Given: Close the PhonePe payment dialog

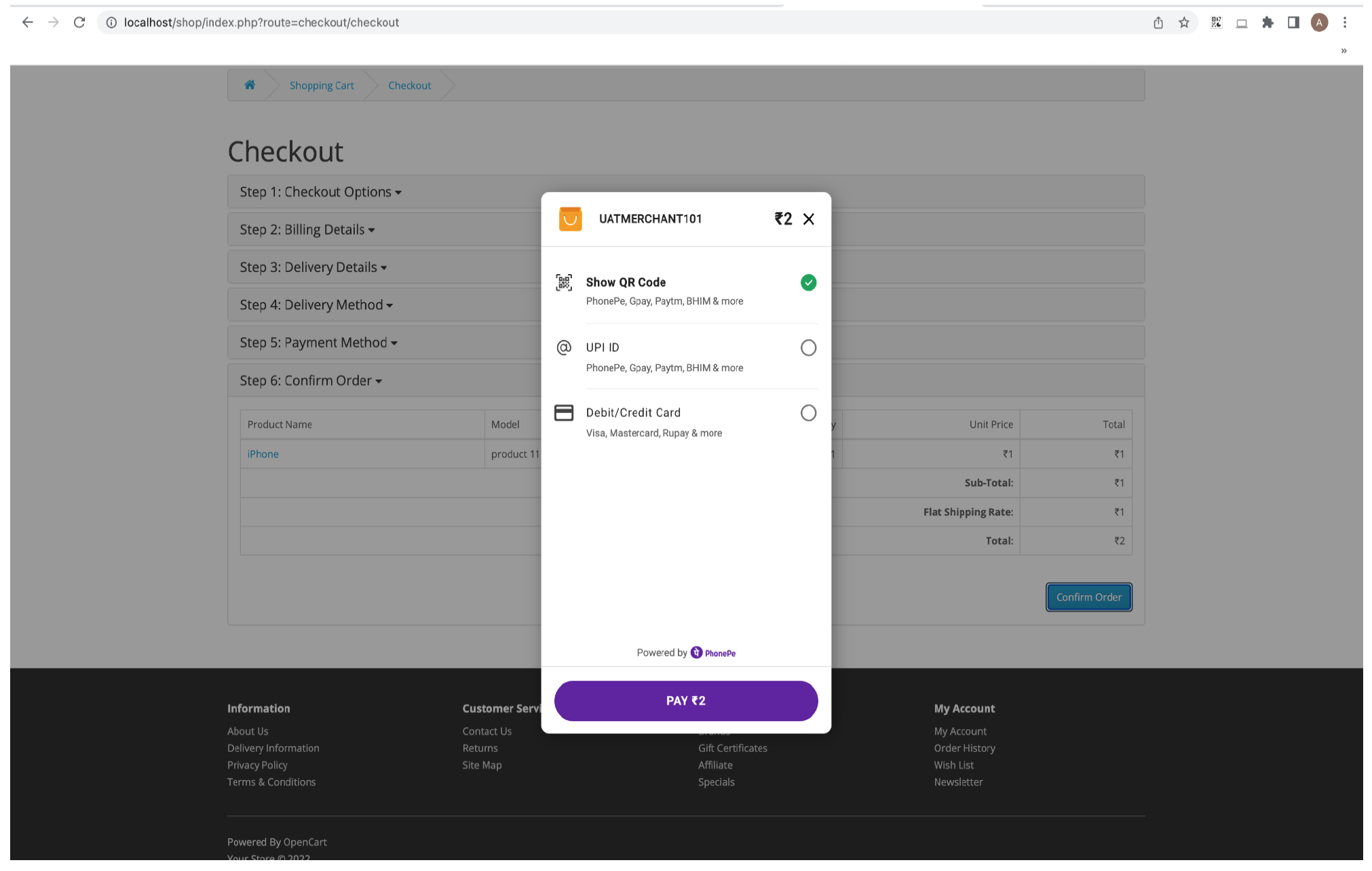Looking at the screenshot, I should coord(808,219).
